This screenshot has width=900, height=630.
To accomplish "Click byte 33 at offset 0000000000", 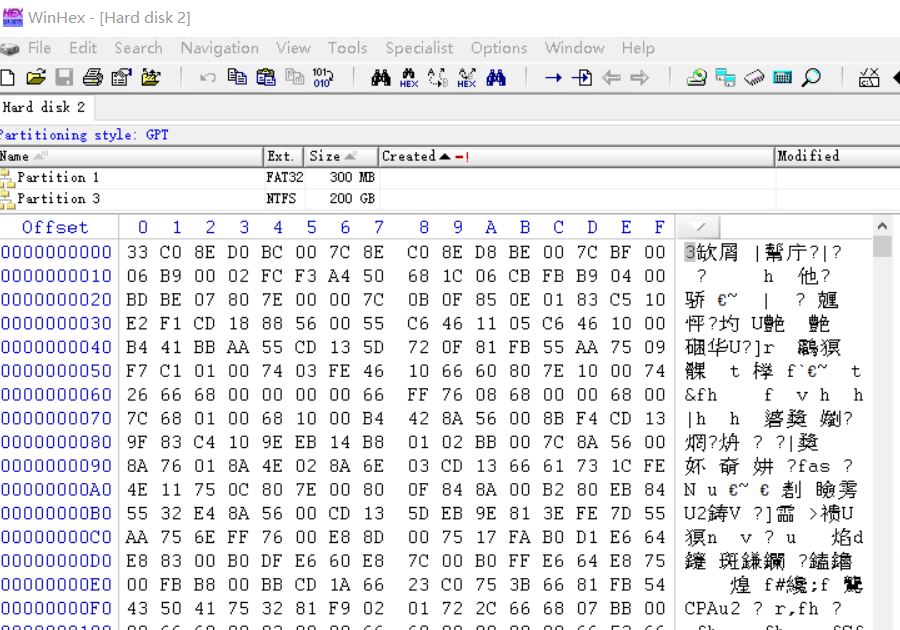I will pyautogui.click(x=137, y=252).
